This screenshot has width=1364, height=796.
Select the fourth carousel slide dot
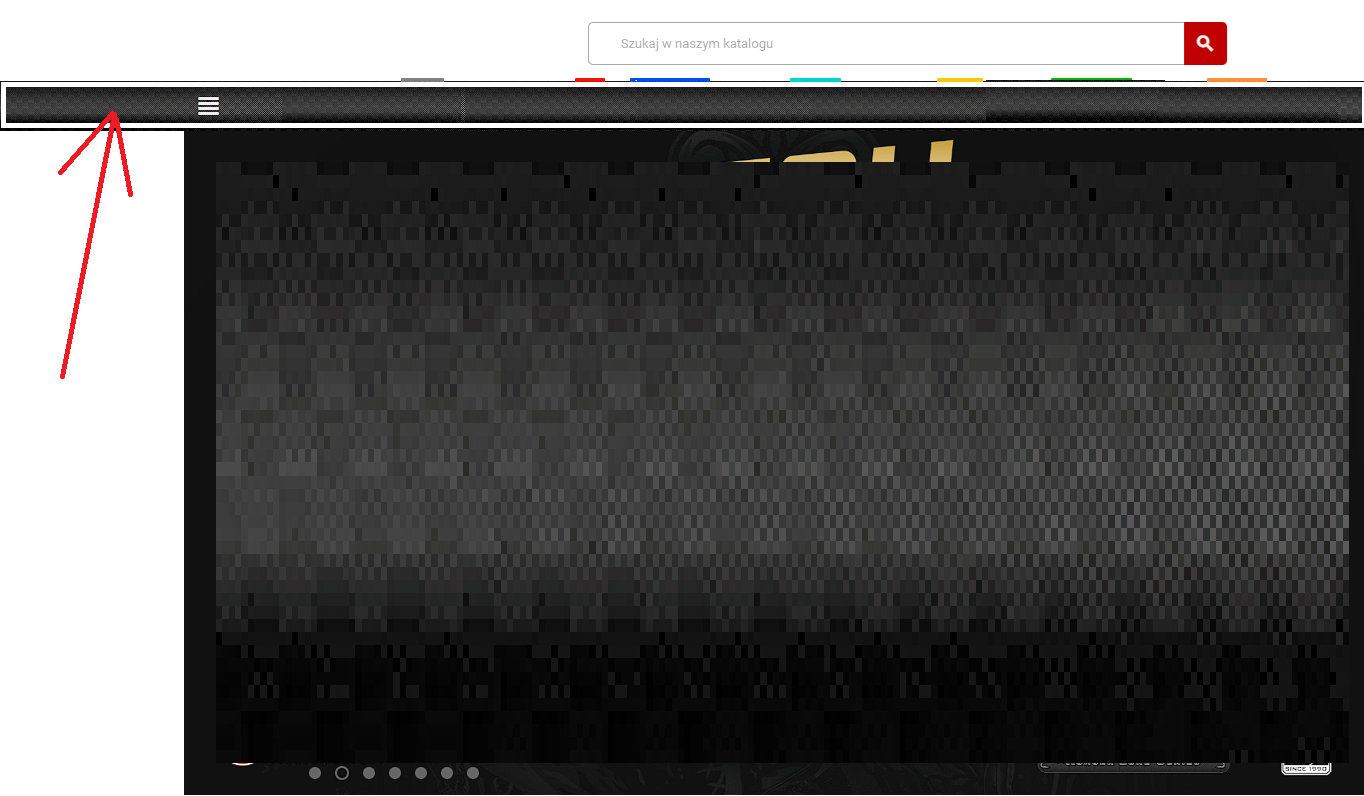click(x=394, y=773)
